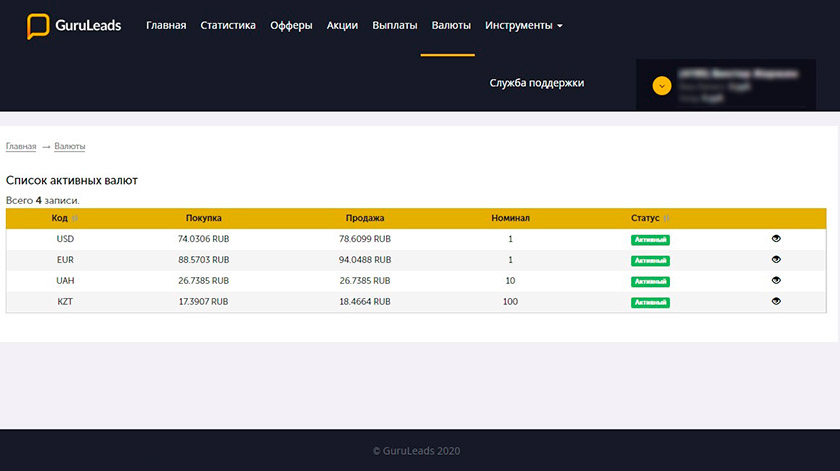Click the Главная breadcrumb link

click(21, 146)
